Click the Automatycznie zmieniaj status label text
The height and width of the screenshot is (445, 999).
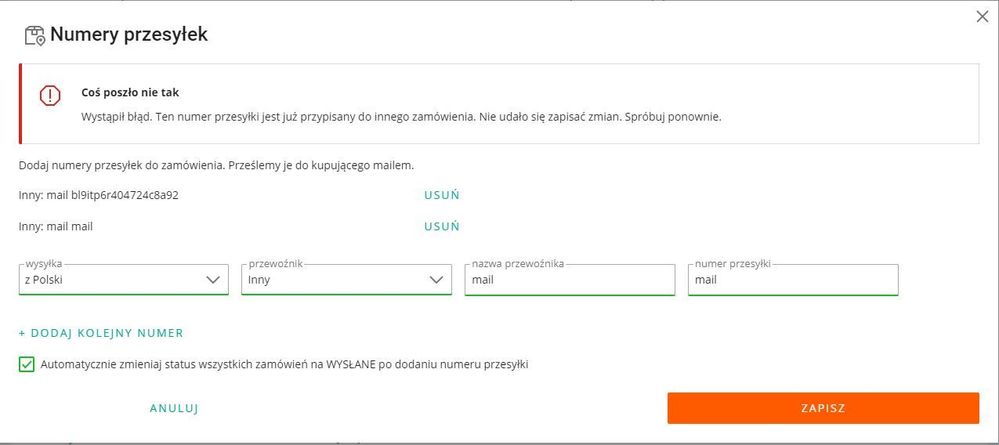284,365
